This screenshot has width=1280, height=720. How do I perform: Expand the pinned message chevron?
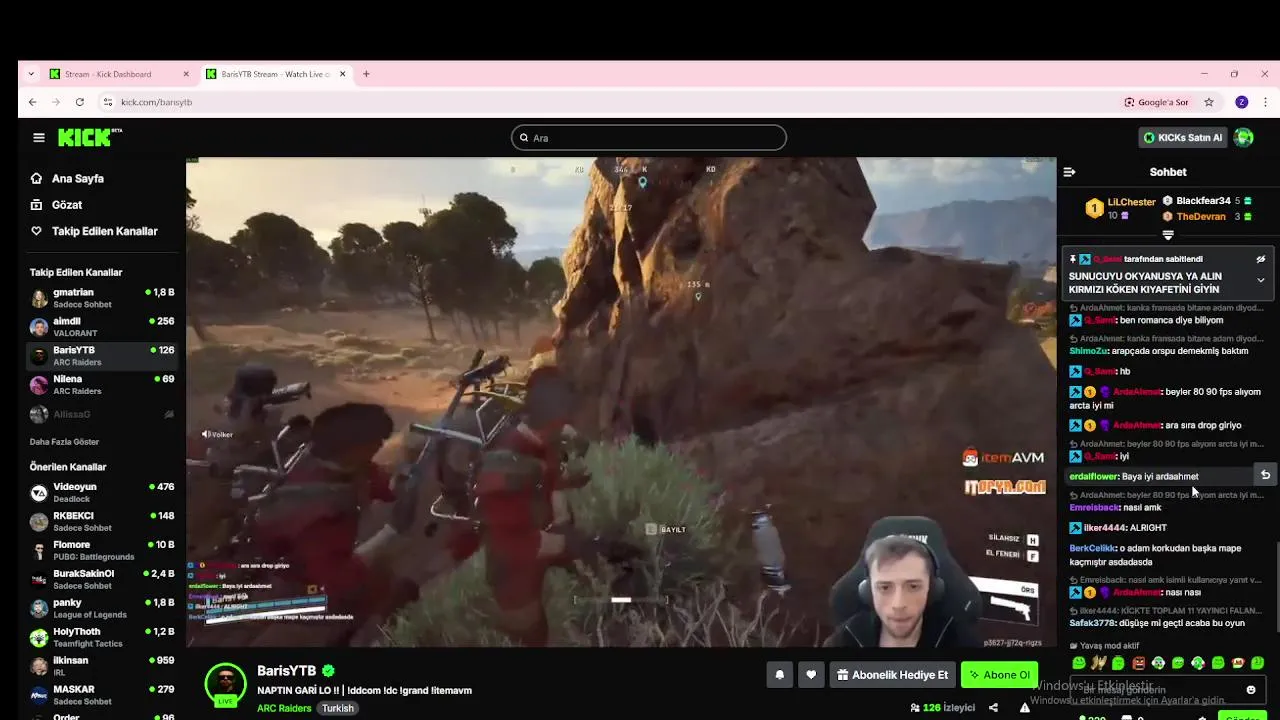pyautogui.click(x=1260, y=281)
